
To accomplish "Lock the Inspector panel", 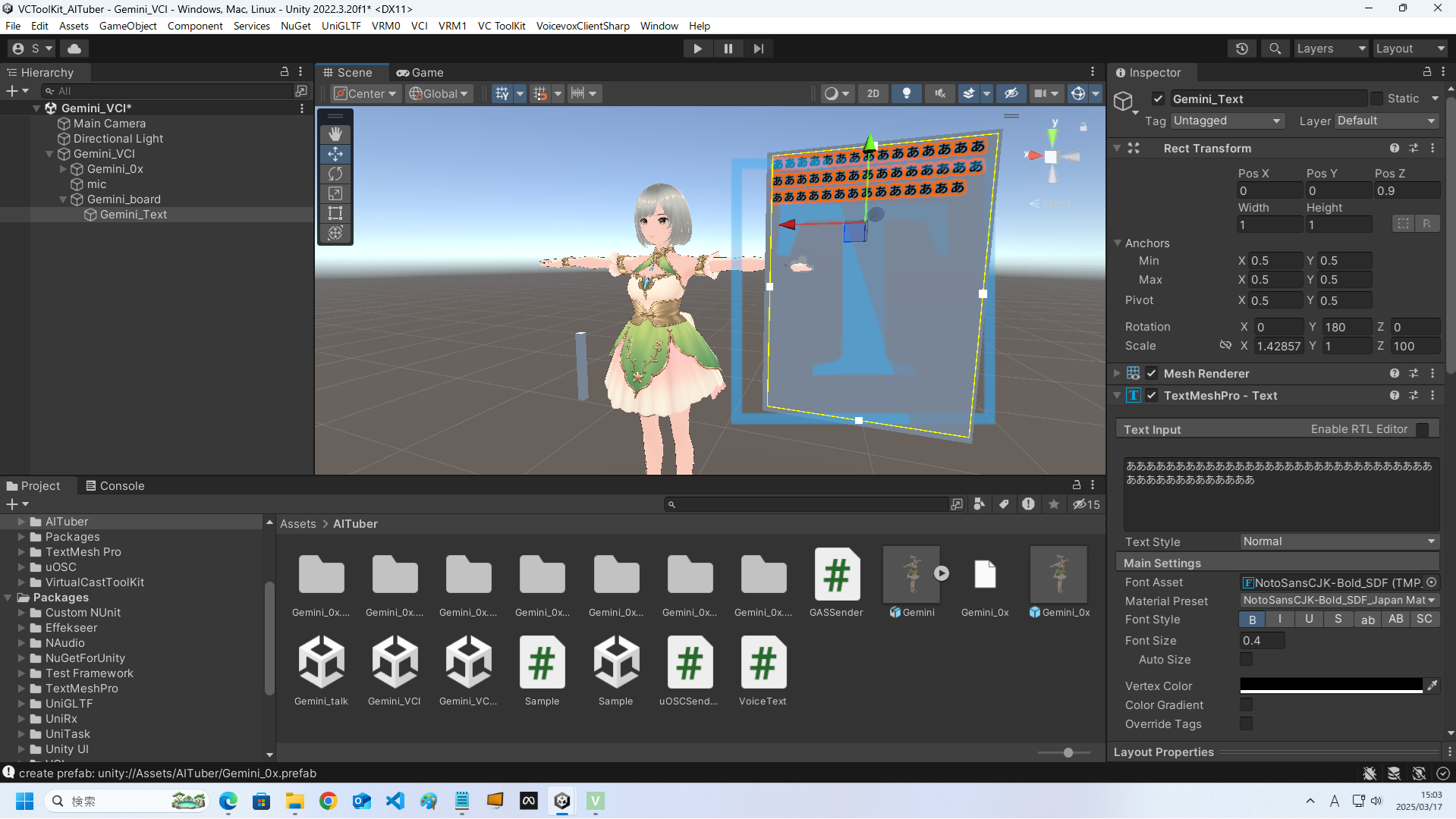I will click(1427, 72).
